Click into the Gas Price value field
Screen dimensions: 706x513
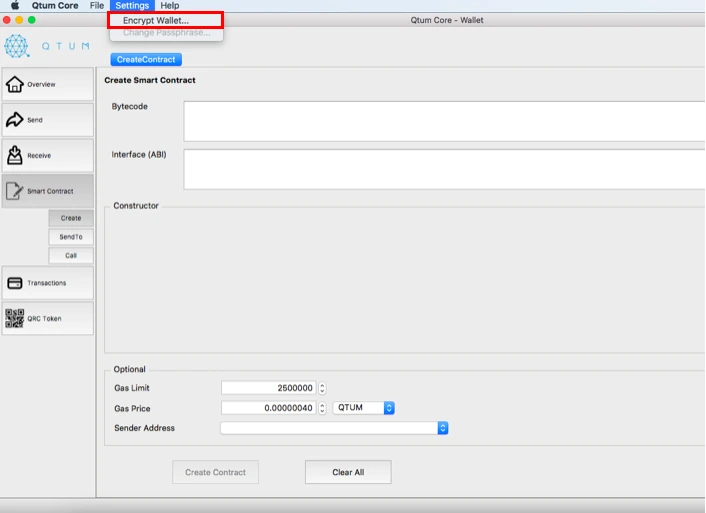[x=268, y=408]
